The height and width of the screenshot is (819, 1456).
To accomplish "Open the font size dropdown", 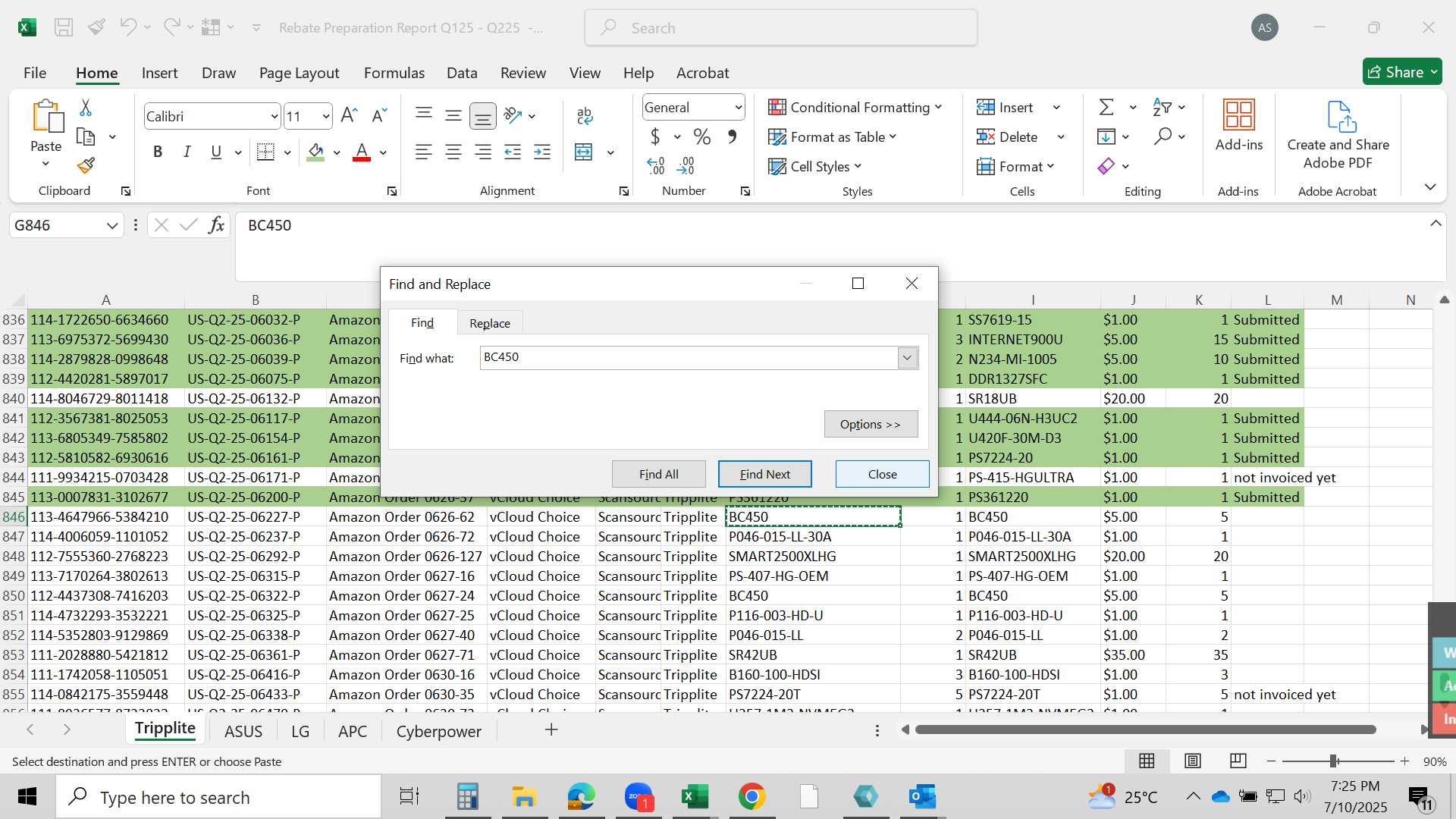I will click(x=326, y=117).
